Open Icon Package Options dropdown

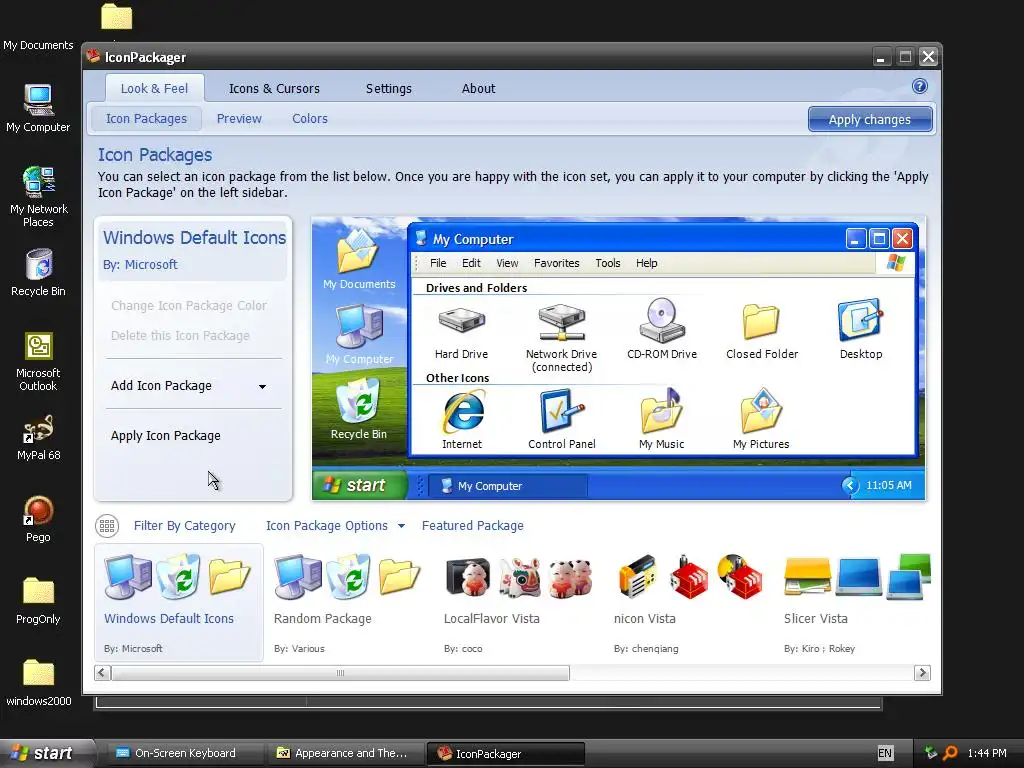(335, 526)
